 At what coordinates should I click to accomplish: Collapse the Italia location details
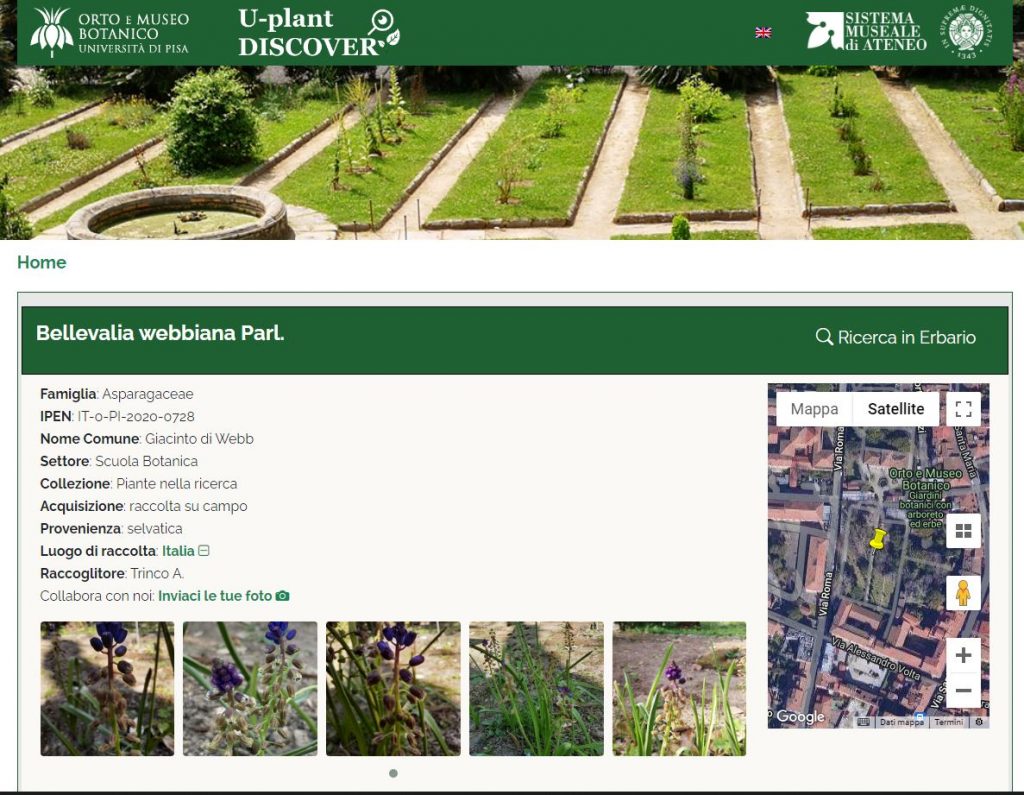(204, 551)
